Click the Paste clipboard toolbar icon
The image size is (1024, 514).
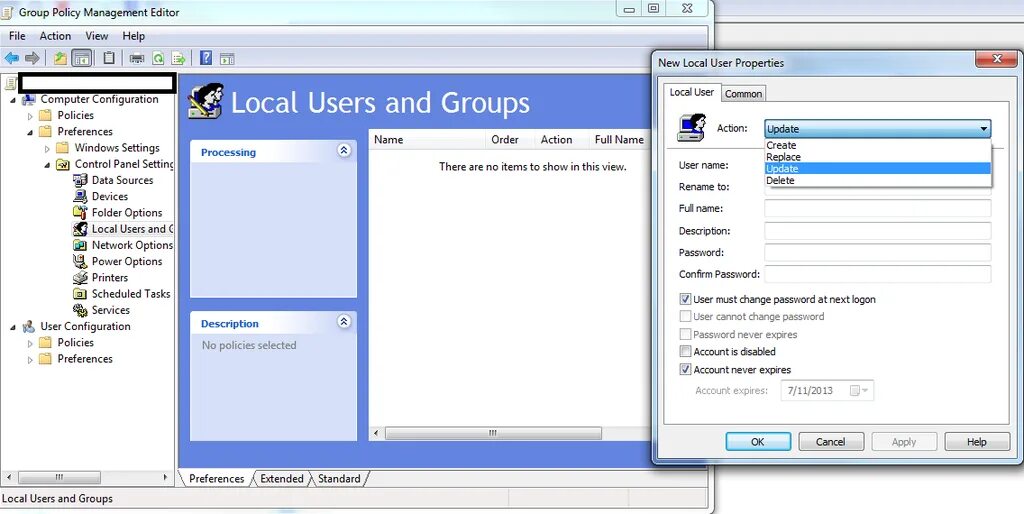point(110,58)
